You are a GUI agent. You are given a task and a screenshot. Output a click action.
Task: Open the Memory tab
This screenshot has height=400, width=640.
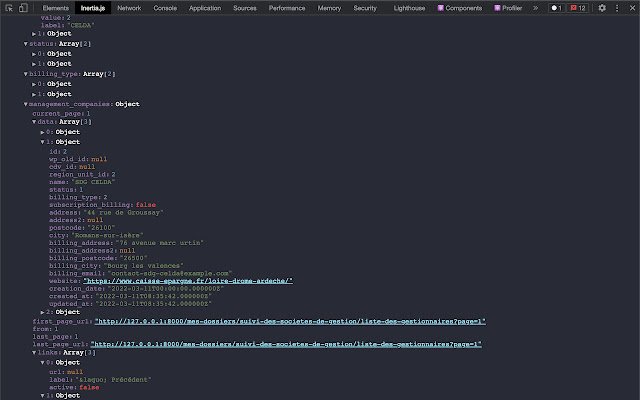329,8
